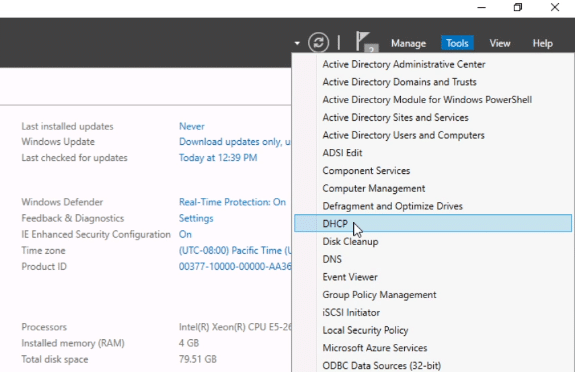Click the Download updates only link

tap(235, 142)
